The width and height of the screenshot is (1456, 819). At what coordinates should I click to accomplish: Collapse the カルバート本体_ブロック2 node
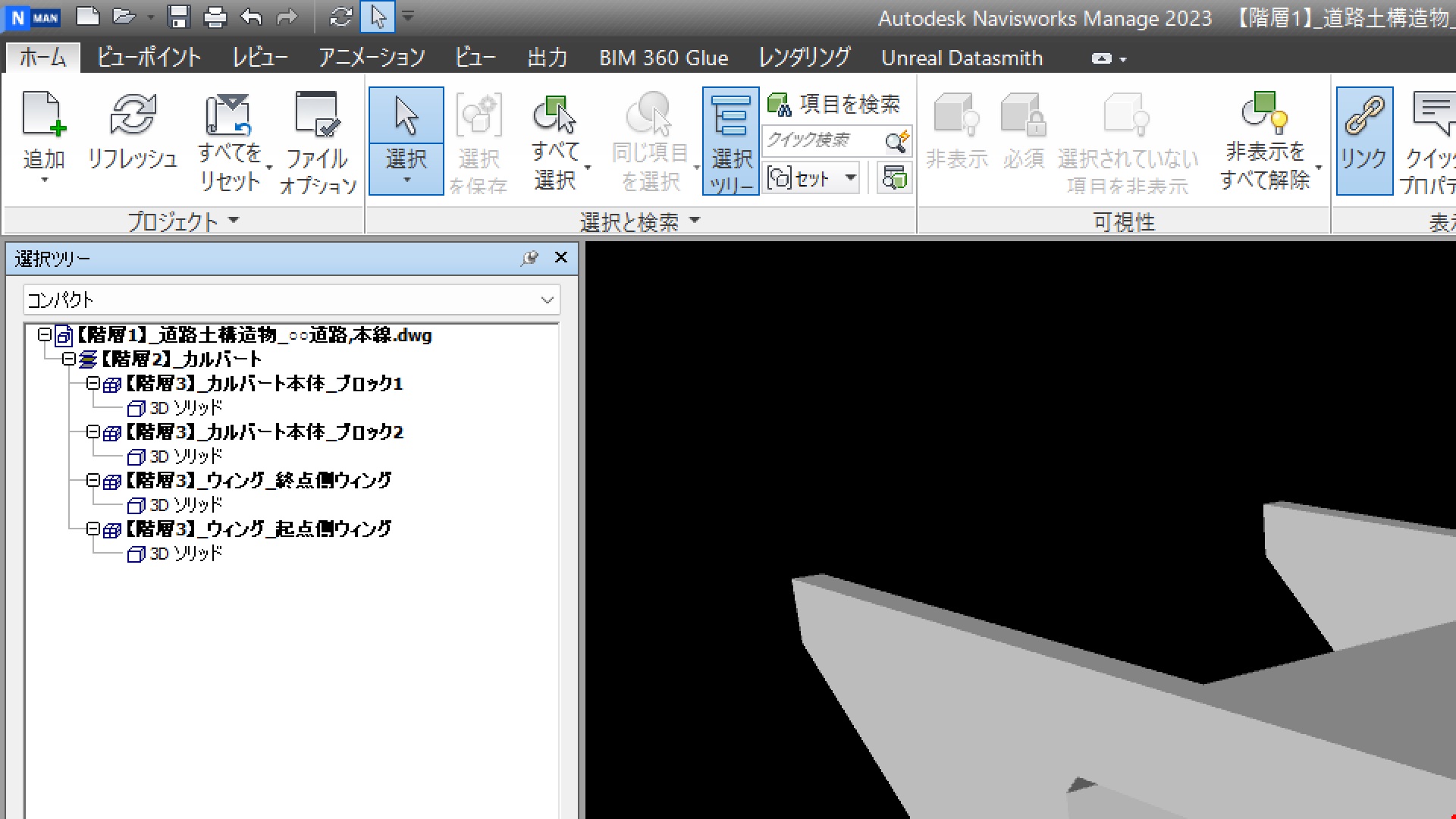[x=93, y=431]
